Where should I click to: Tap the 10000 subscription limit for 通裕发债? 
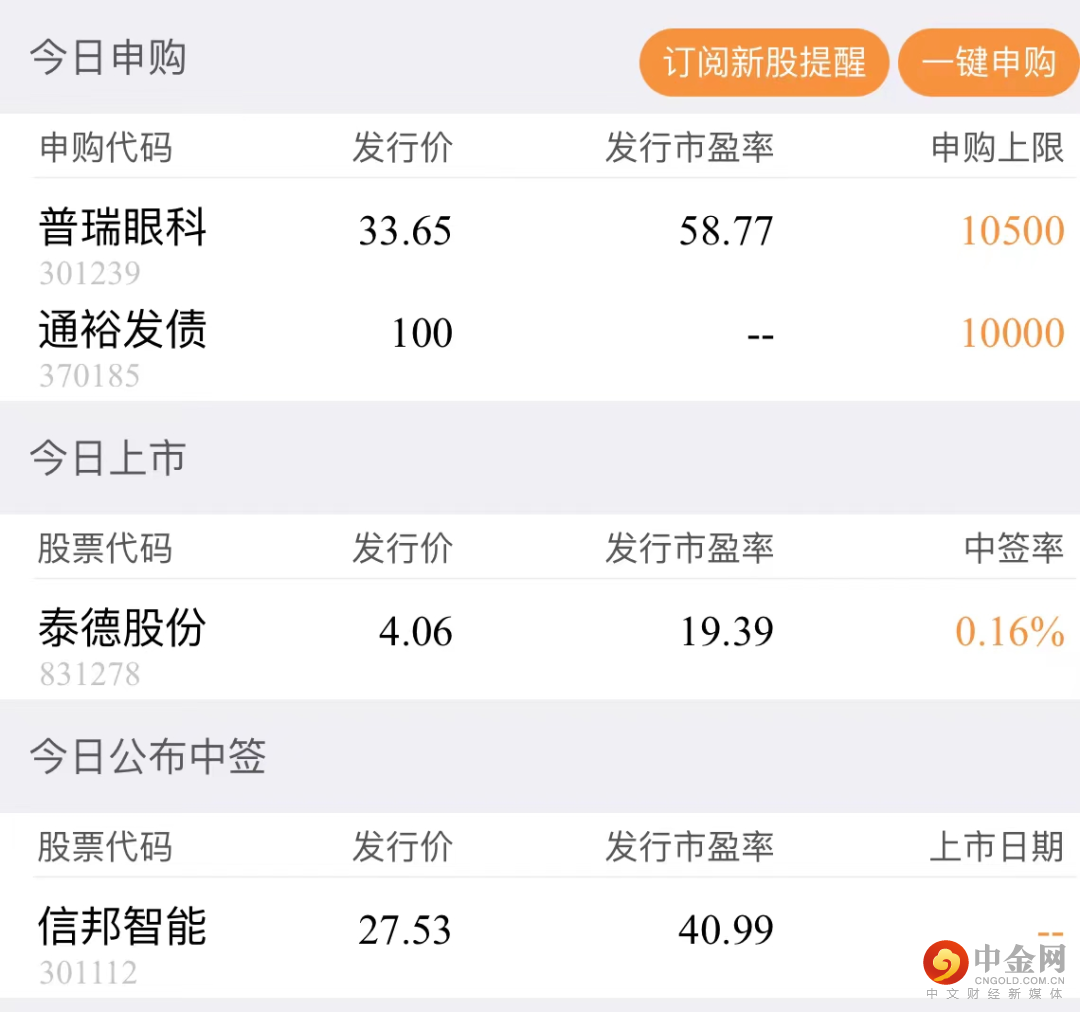point(1012,333)
